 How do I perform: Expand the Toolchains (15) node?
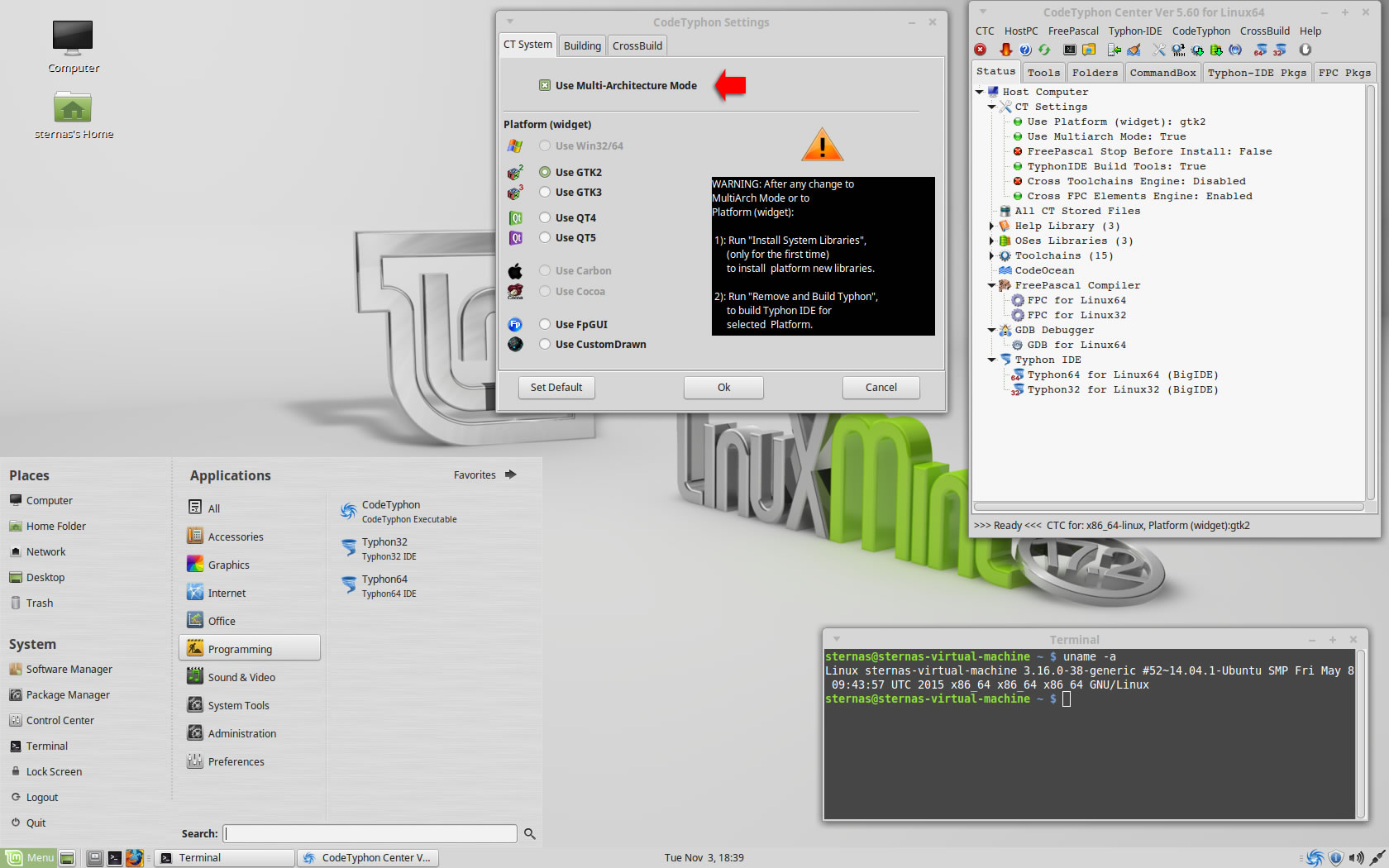(992, 255)
